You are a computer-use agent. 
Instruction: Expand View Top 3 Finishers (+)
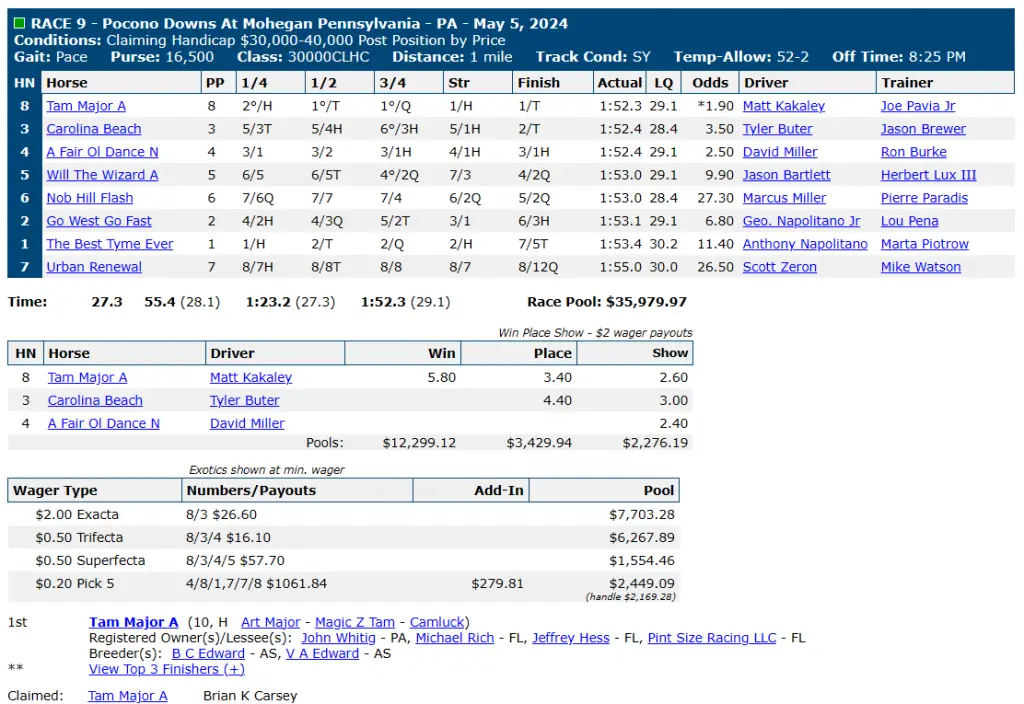(167, 669)
